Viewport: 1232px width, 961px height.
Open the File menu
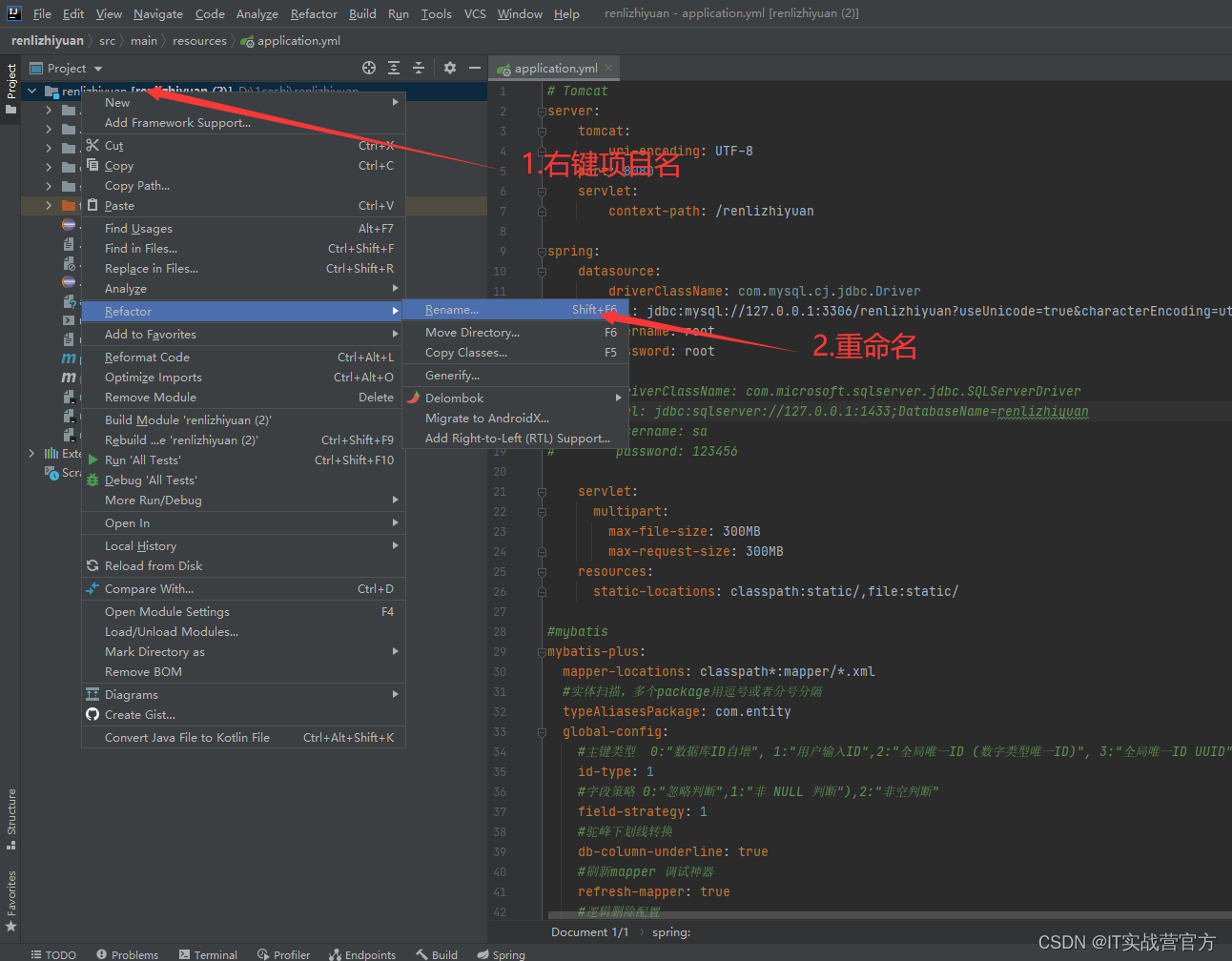click(x=42, y=13)
